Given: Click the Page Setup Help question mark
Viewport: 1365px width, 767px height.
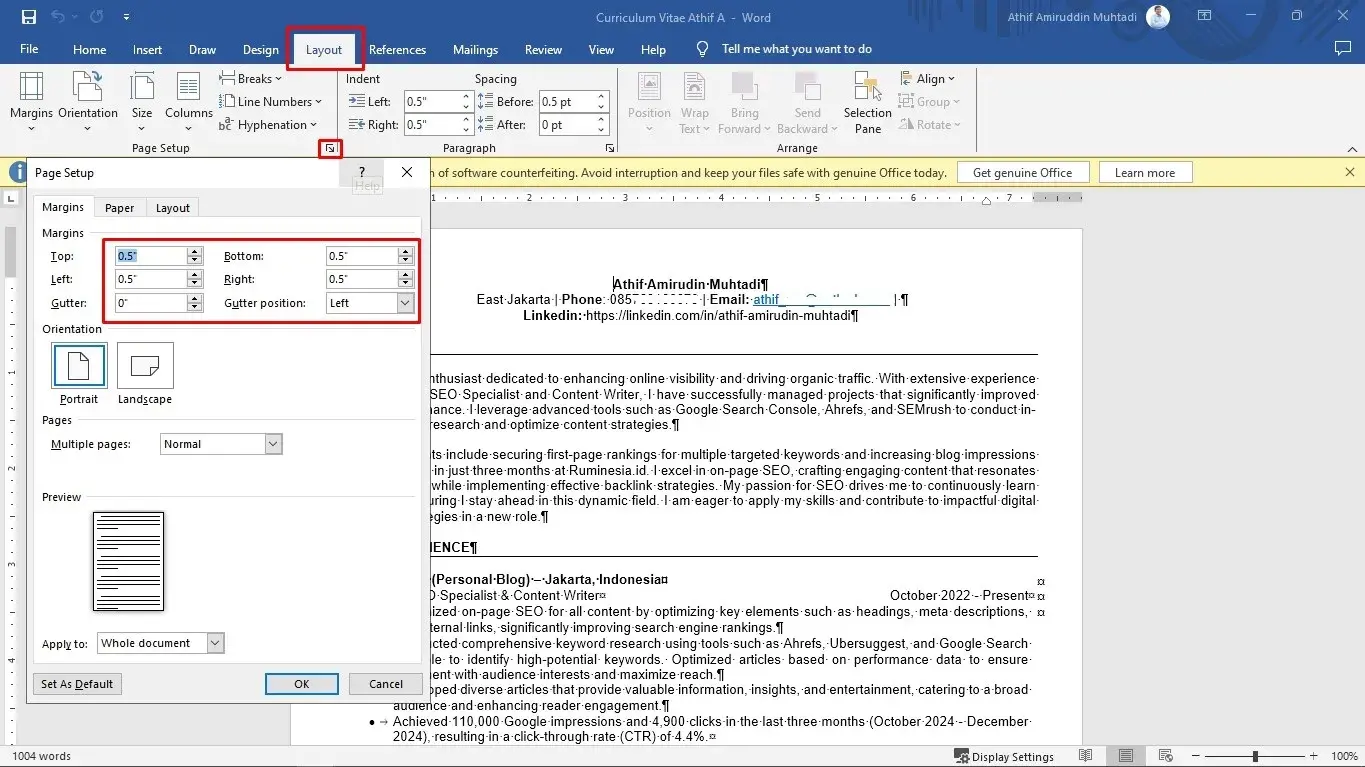Looking at the screenshot, I should coord(362,173).
